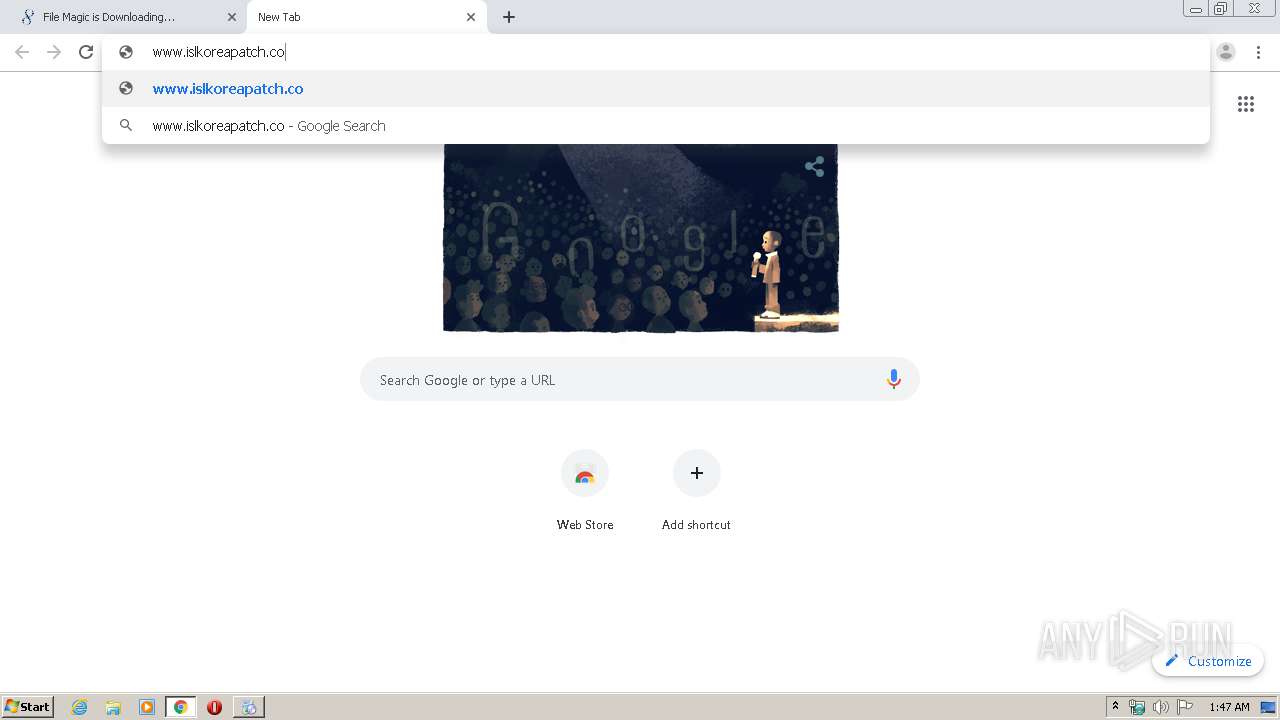The width and height of the screenshot is (1280, 720).
Task: Open the Web Store shortcut
Action: (585, 473)
